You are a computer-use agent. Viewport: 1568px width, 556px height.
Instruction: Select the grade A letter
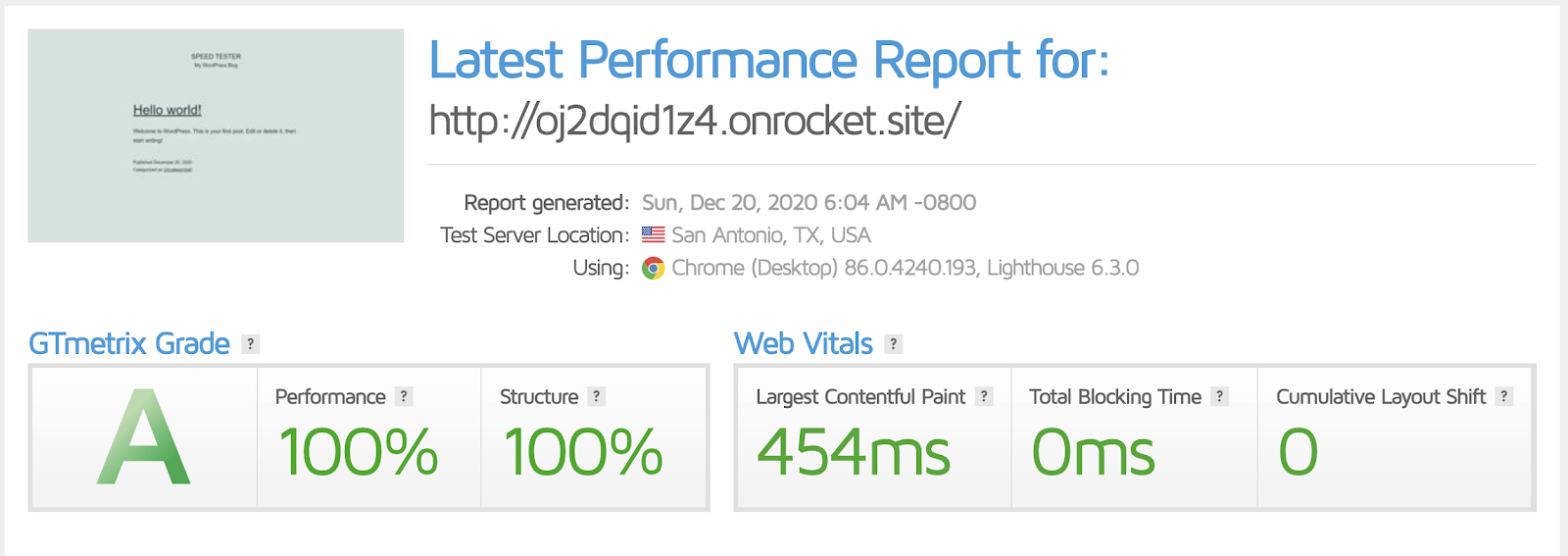click(143, 438)
